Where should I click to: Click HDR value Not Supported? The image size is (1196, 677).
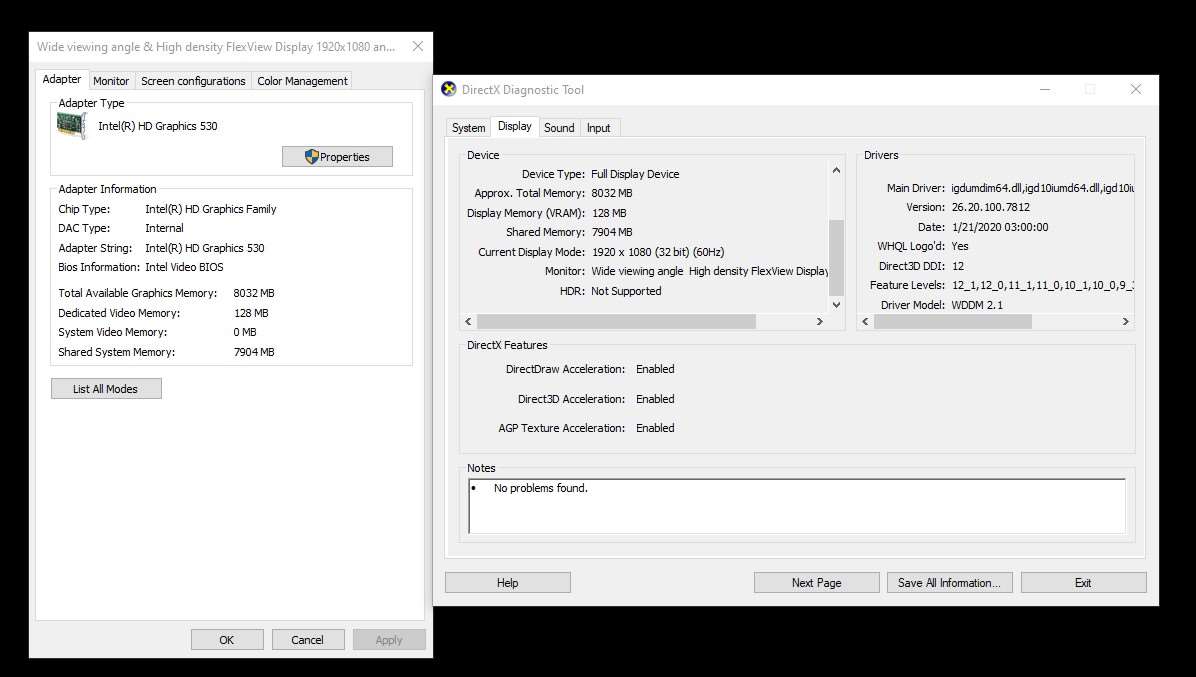pyautogui.click(x=626, y=291)
